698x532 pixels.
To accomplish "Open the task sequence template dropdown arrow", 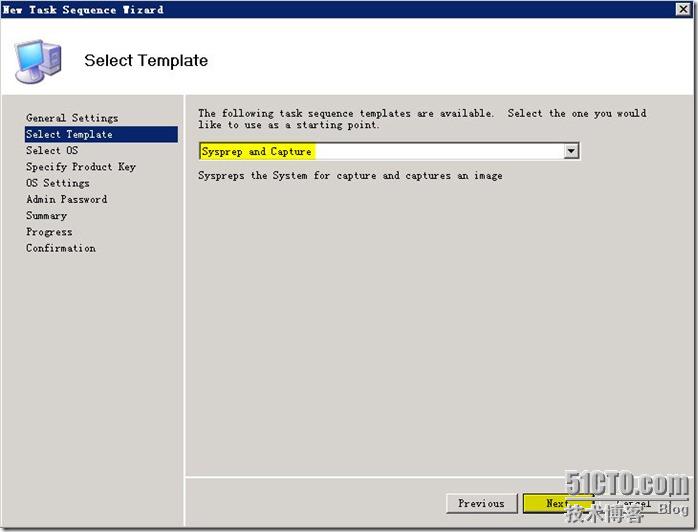I will click(571, 151).
